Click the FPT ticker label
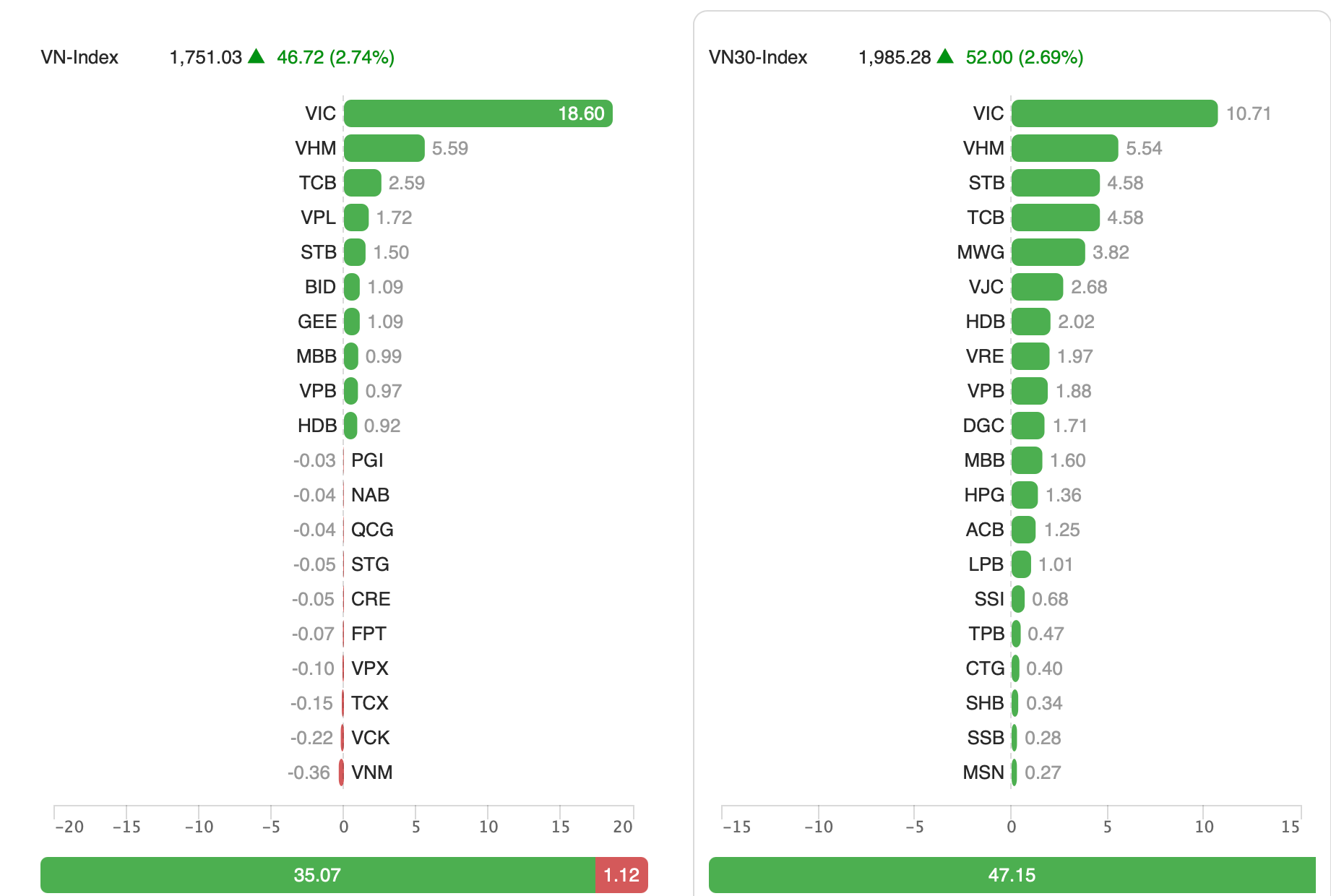Image resolution: width=1331 pixels, height=896 pixels. click(369, 634)
